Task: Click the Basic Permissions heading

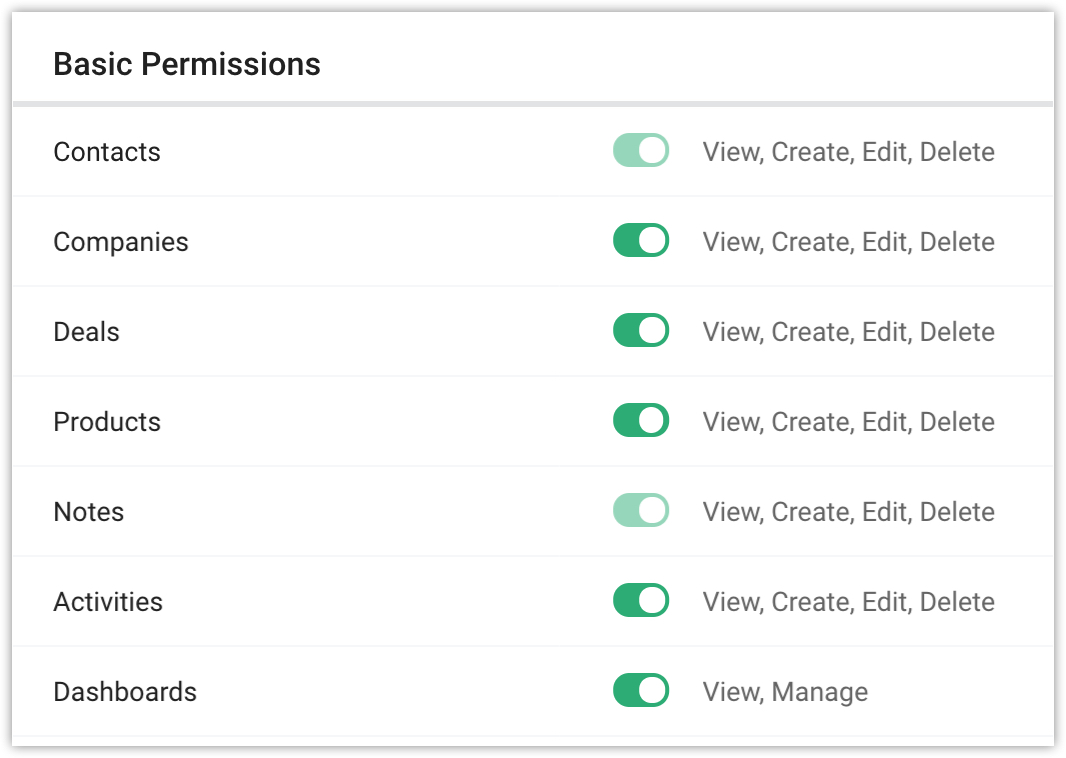Action: tap(187, 64)
